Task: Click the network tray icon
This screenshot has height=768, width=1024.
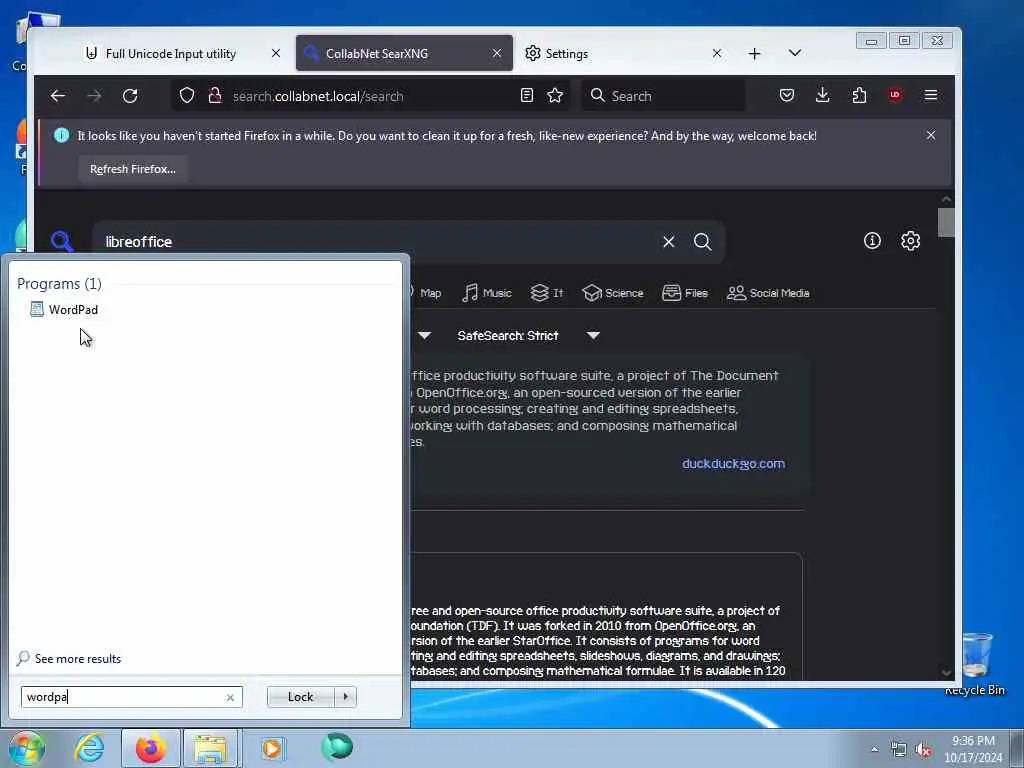Action: [x=899, y=750]
